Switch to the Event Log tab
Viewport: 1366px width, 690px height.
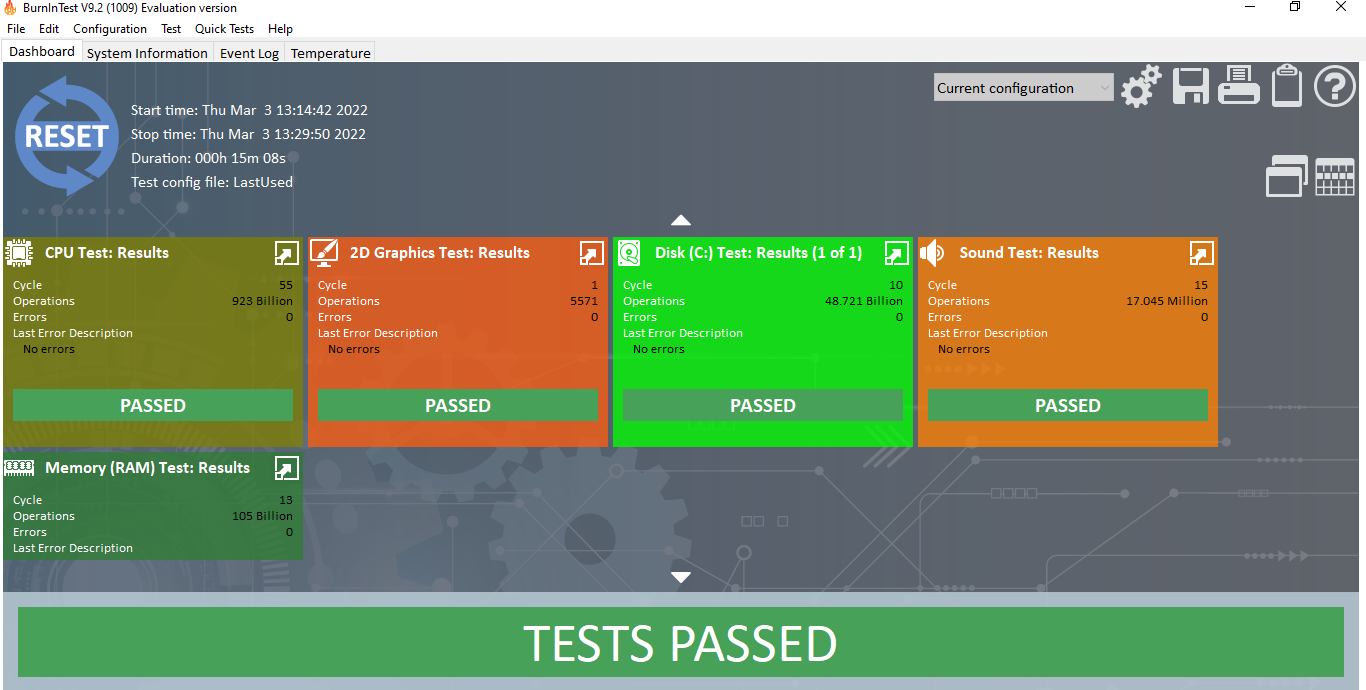coord(249,53)
